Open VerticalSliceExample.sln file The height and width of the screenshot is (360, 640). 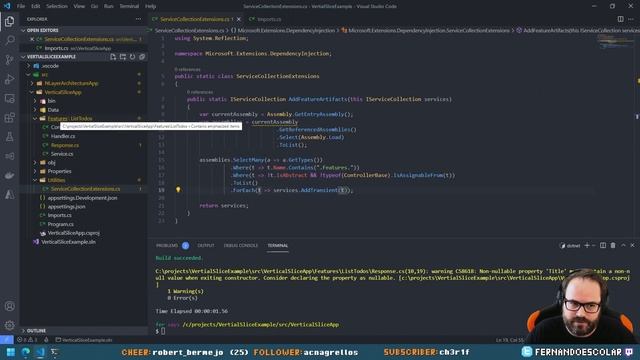click(68, 242)
